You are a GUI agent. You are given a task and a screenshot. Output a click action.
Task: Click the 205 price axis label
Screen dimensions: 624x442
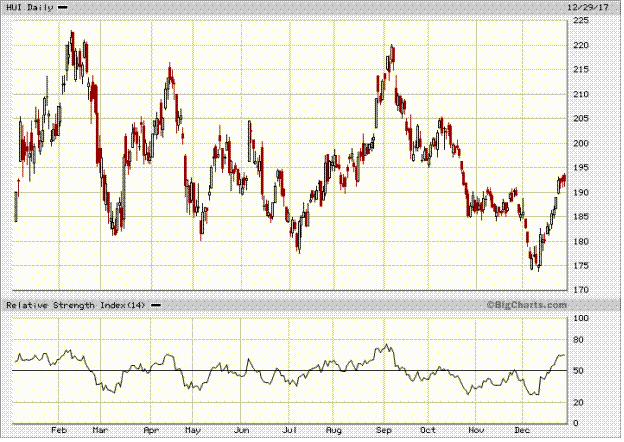[581, 119]
